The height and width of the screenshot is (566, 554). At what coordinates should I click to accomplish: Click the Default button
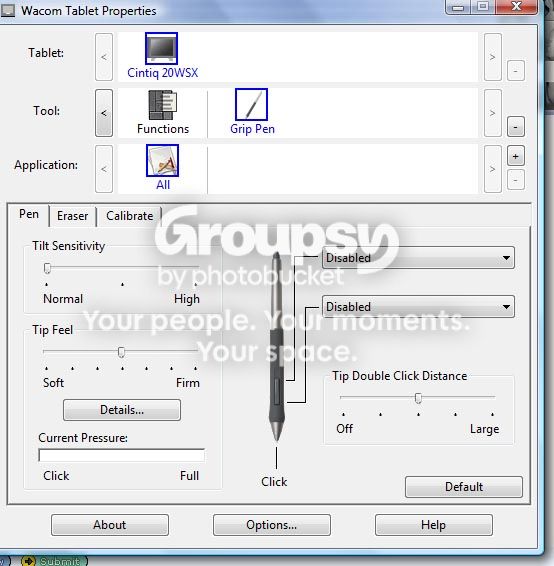[x=464, y=487]
